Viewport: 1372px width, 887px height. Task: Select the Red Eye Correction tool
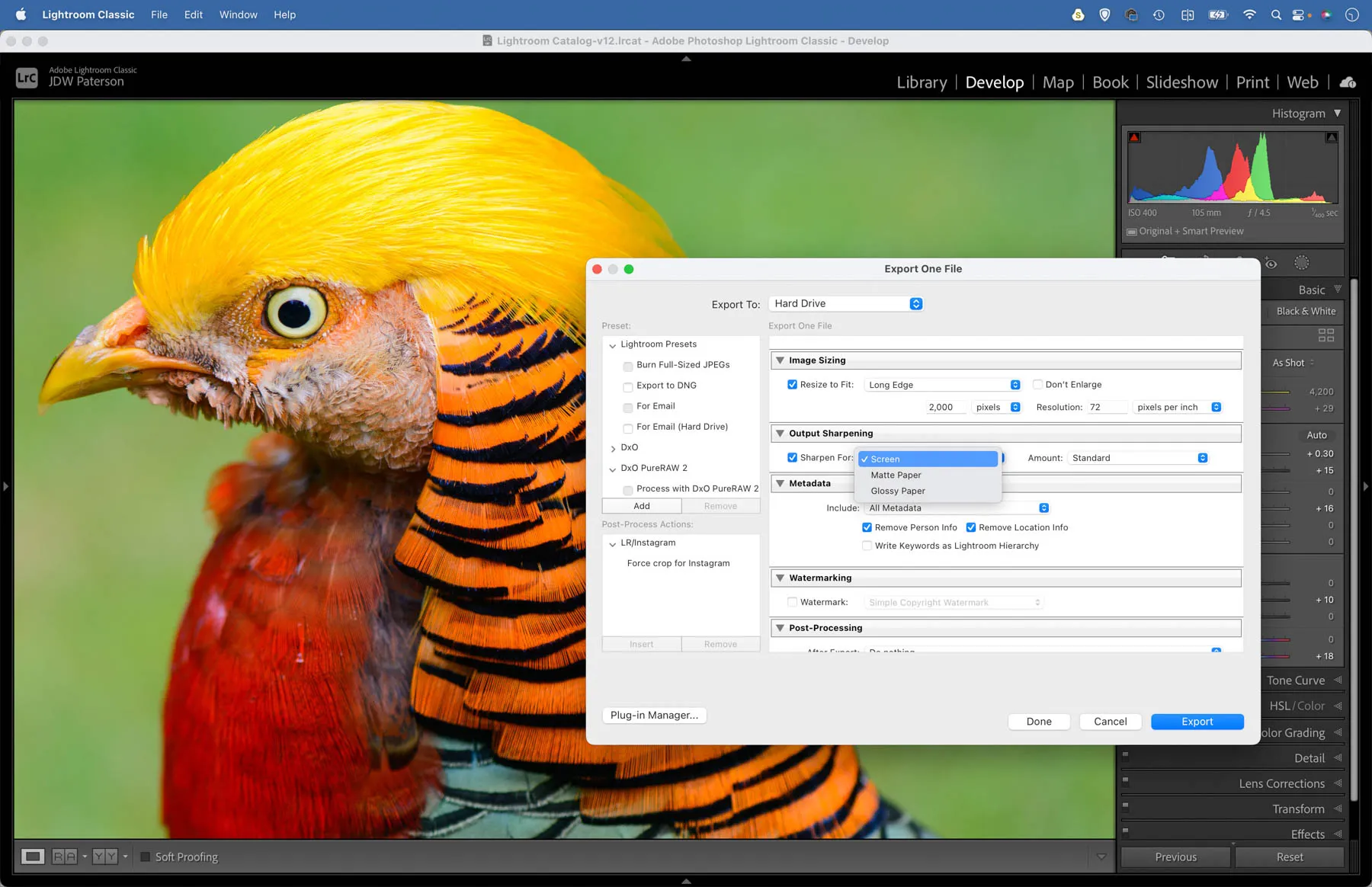1271,264
